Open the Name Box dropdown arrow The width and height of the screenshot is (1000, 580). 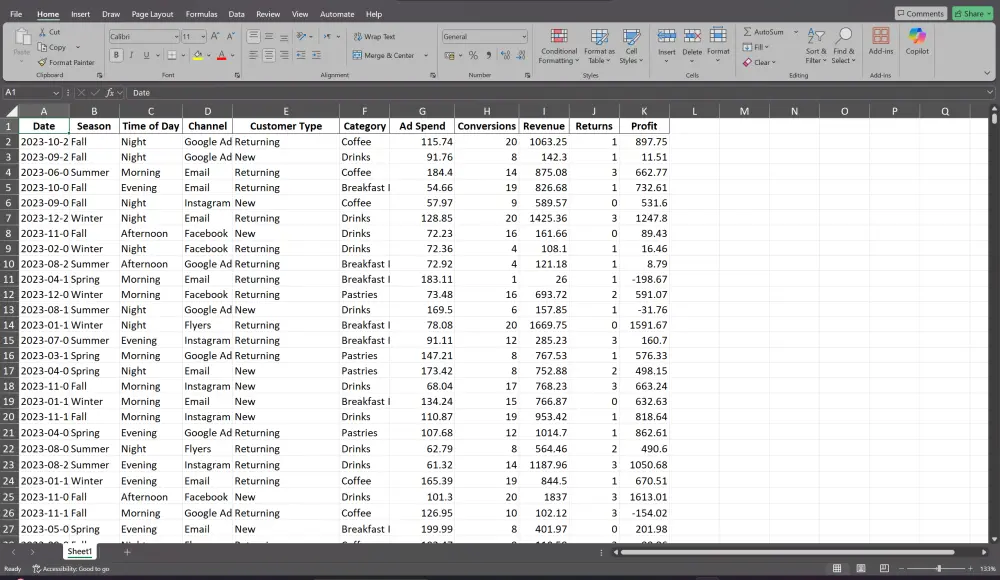click(56, 93)
